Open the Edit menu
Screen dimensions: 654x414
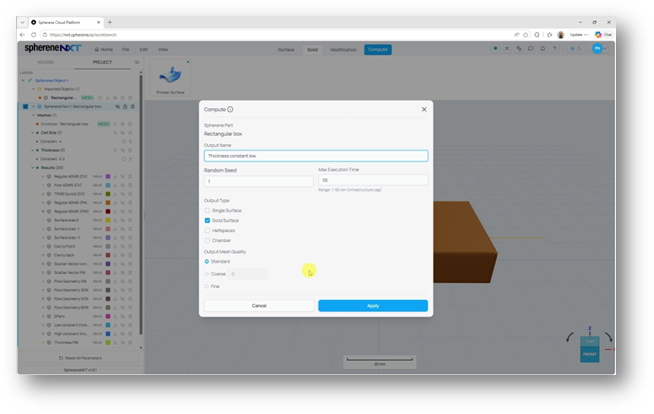point(143,49)
